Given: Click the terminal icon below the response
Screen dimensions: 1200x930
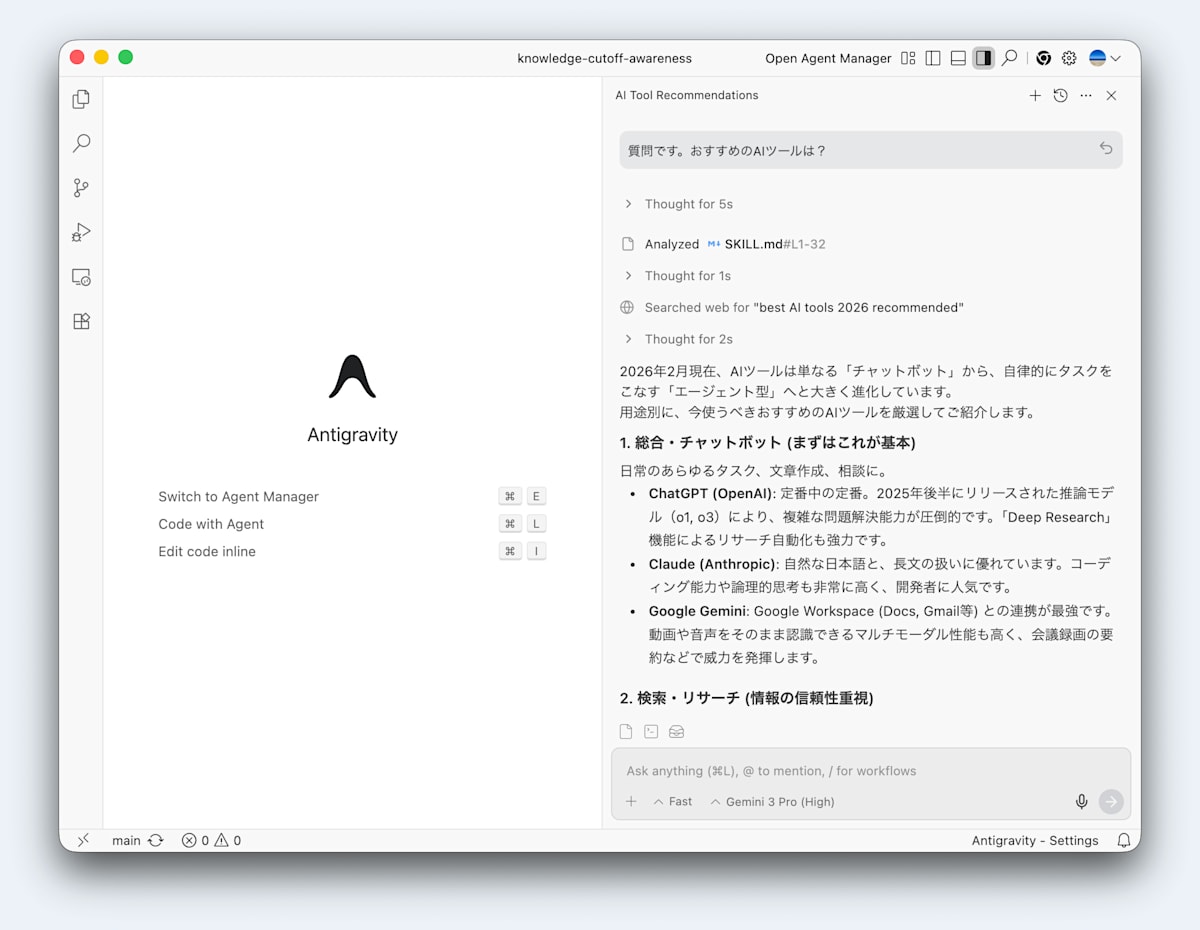Looking at the screenshot, I should pos(651,732).
